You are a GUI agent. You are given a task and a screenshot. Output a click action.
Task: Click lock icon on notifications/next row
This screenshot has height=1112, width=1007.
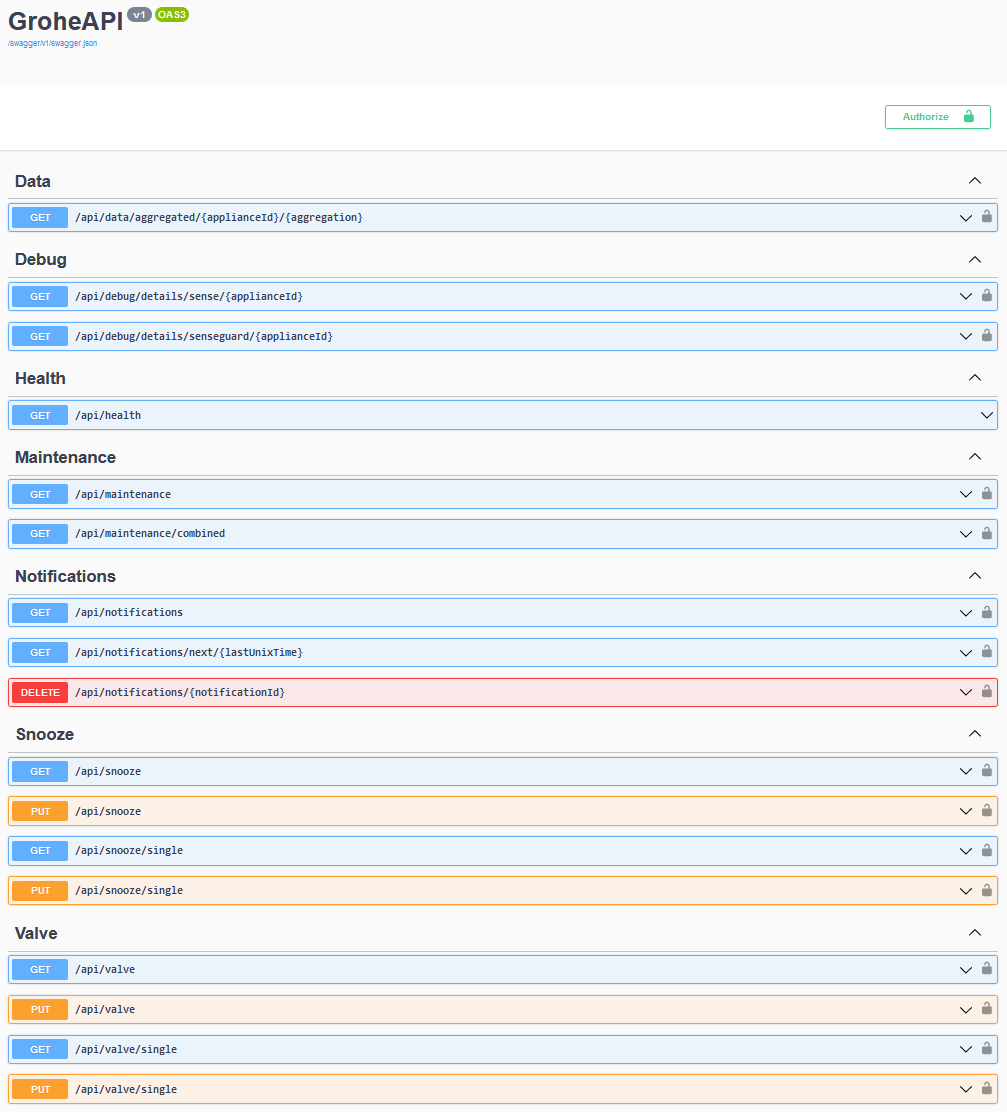986,651
